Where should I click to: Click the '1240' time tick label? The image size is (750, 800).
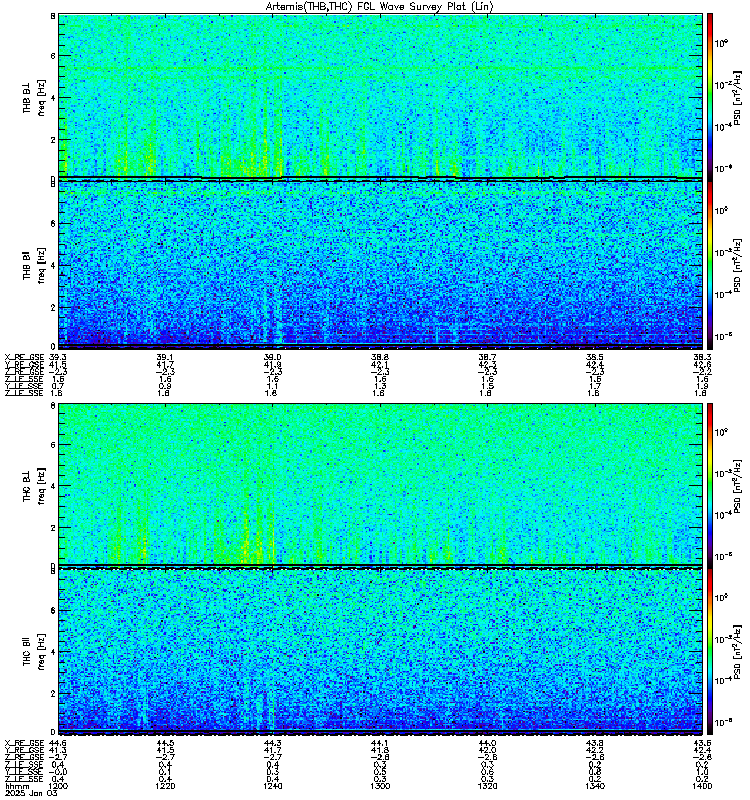(x=272, y=786)
